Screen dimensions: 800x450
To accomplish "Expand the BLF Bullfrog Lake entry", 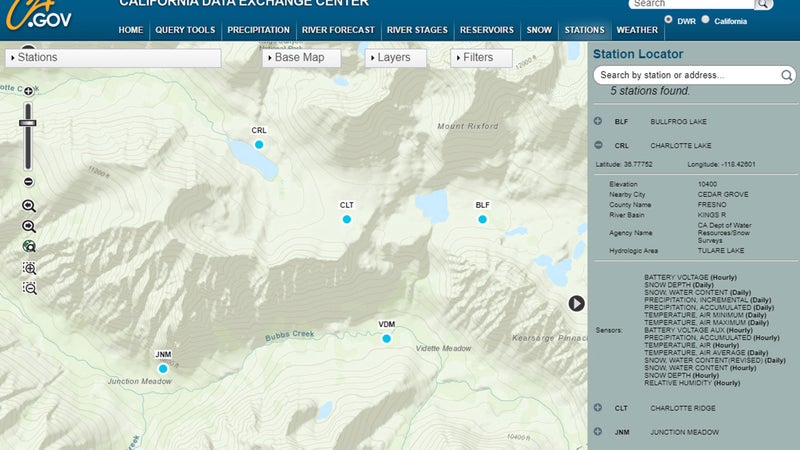I will click(x=598, y=121).
